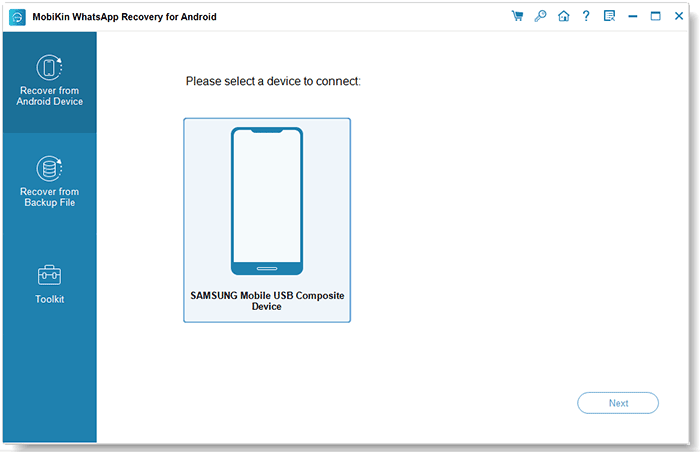
Task: Open the question mark help icon
Action: tap(586, 17)
